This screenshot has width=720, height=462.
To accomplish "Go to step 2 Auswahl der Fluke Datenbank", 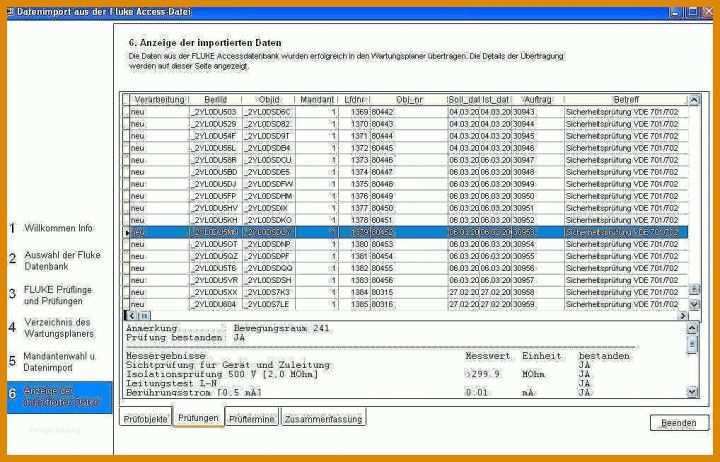I will (55, 260).
